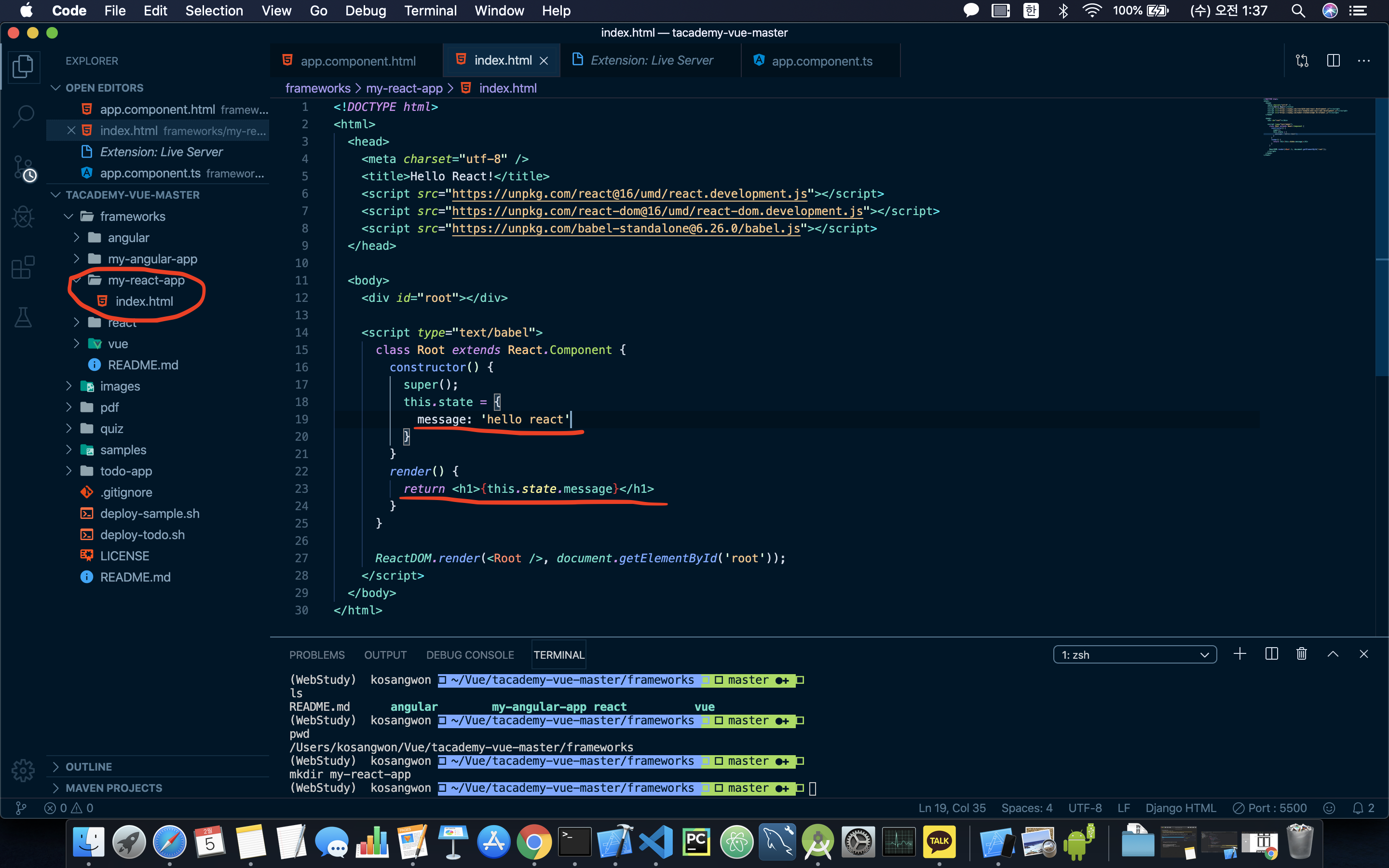The image size is (1389, 868).
Task: Toggle Live Server Port 5500 status
Action: tap(1269, 808)
